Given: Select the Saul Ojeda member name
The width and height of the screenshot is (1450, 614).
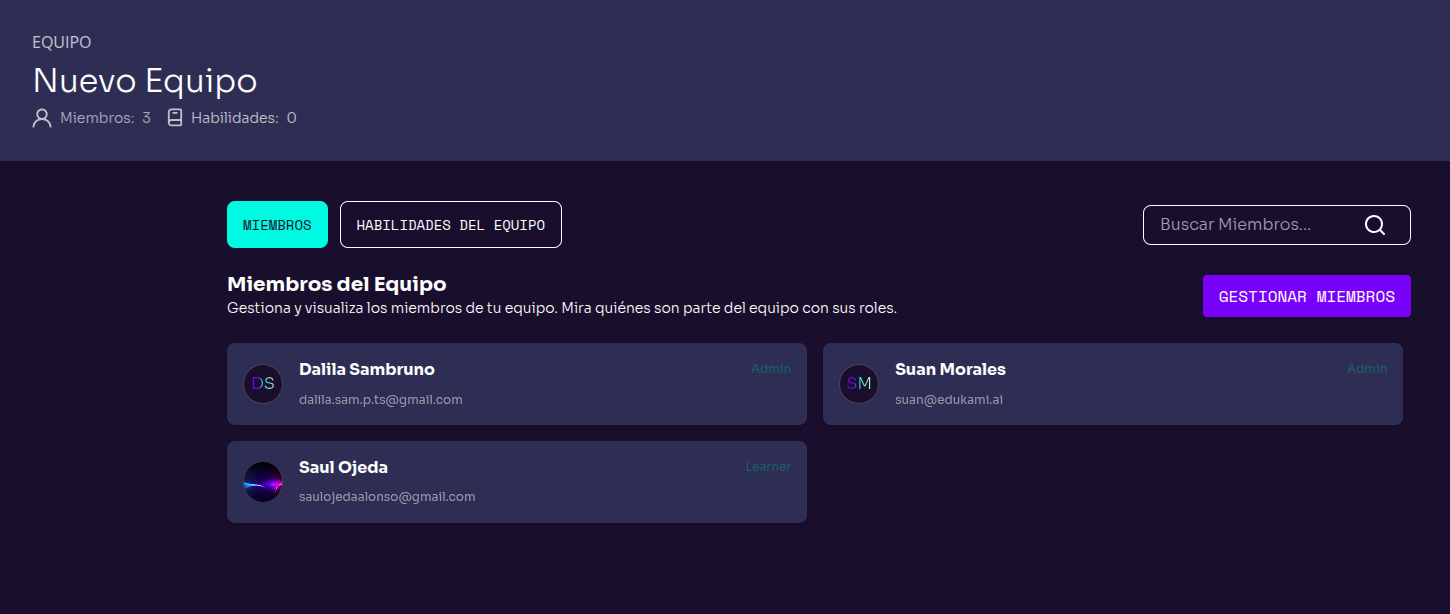Looking at the screenshot, I should [343, 467].
